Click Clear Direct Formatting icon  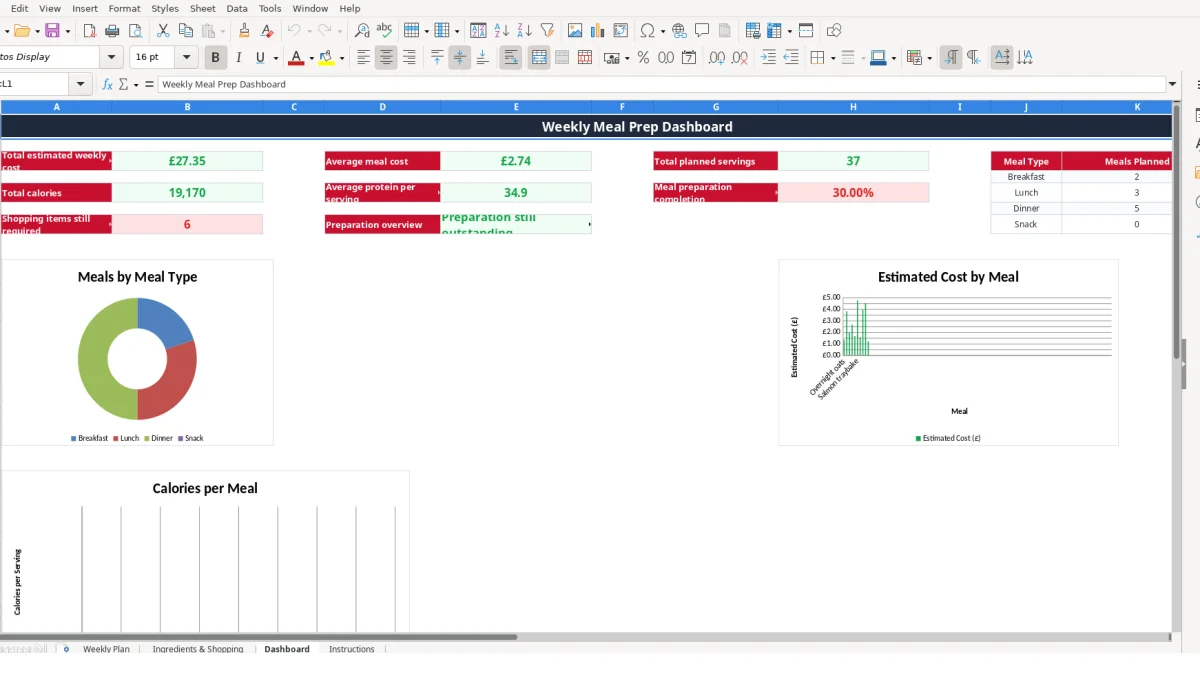point(266,31)
